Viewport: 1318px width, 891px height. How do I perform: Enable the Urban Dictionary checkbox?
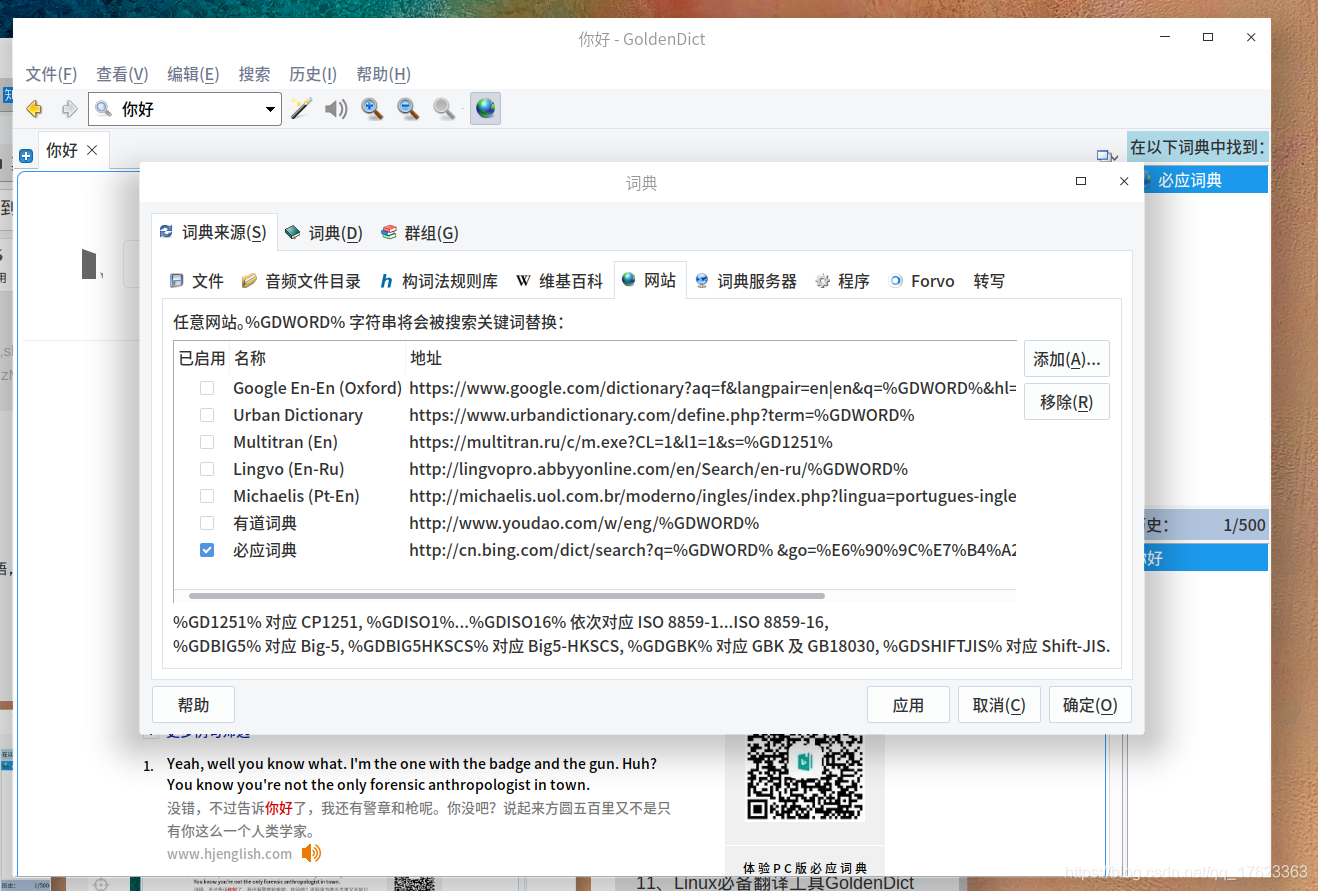[207, 415]
